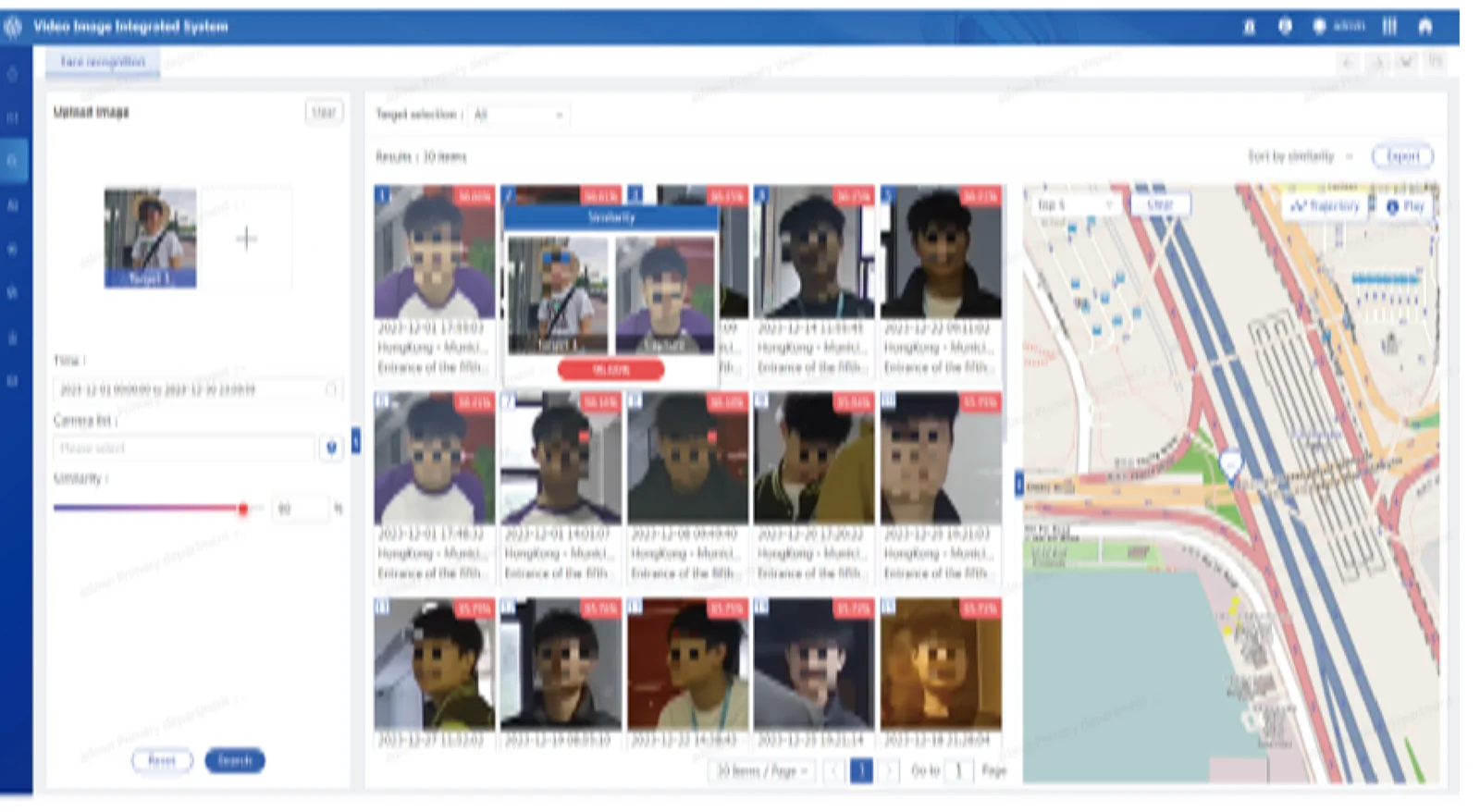Open the items per page dropdown
Screen dimensions: 1480x812
click(761, 770)
